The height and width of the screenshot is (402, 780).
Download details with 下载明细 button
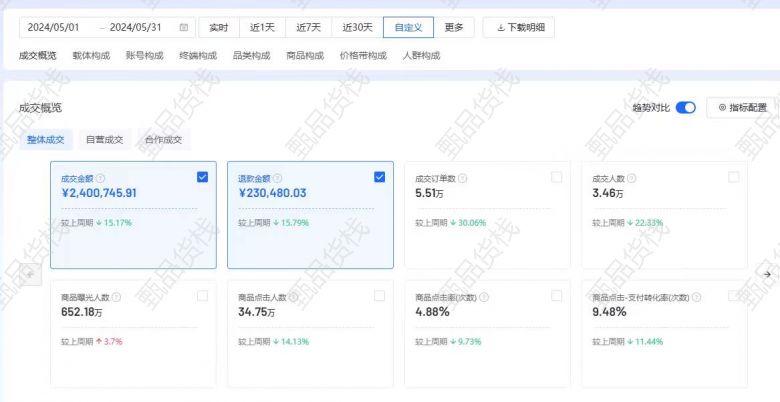(518, 28)
